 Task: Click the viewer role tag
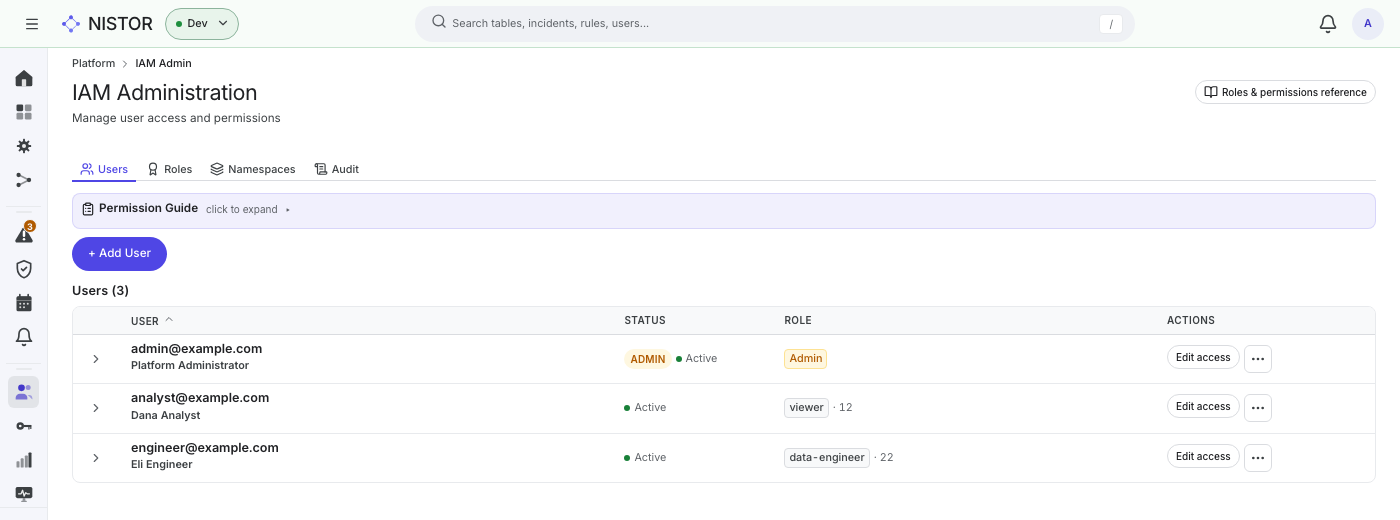(806, 407)
